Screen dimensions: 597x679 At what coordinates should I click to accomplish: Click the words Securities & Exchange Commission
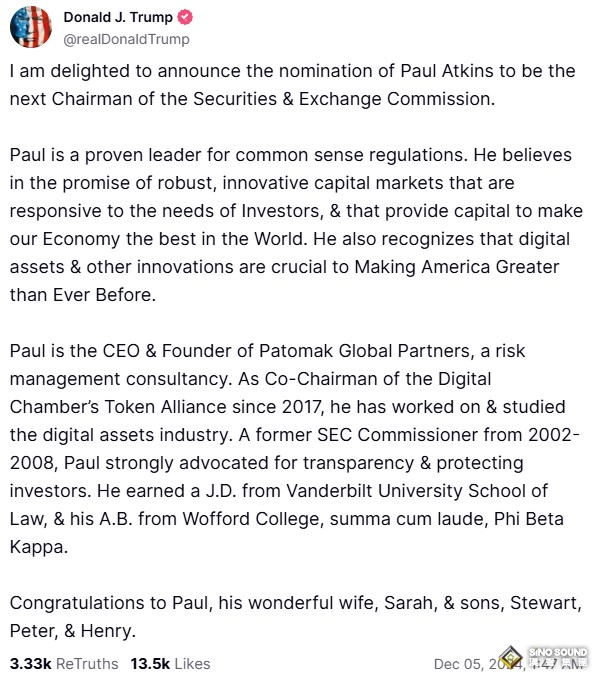tap(342, 99)
